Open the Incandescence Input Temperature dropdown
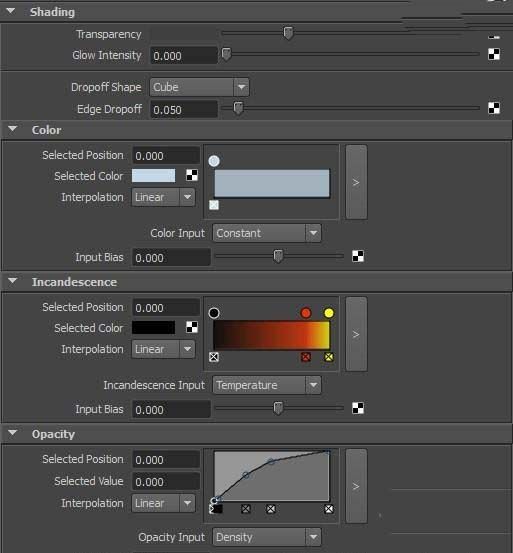This screenshot has width=513, height=553. pyautogui.click(x=267, y=385)
